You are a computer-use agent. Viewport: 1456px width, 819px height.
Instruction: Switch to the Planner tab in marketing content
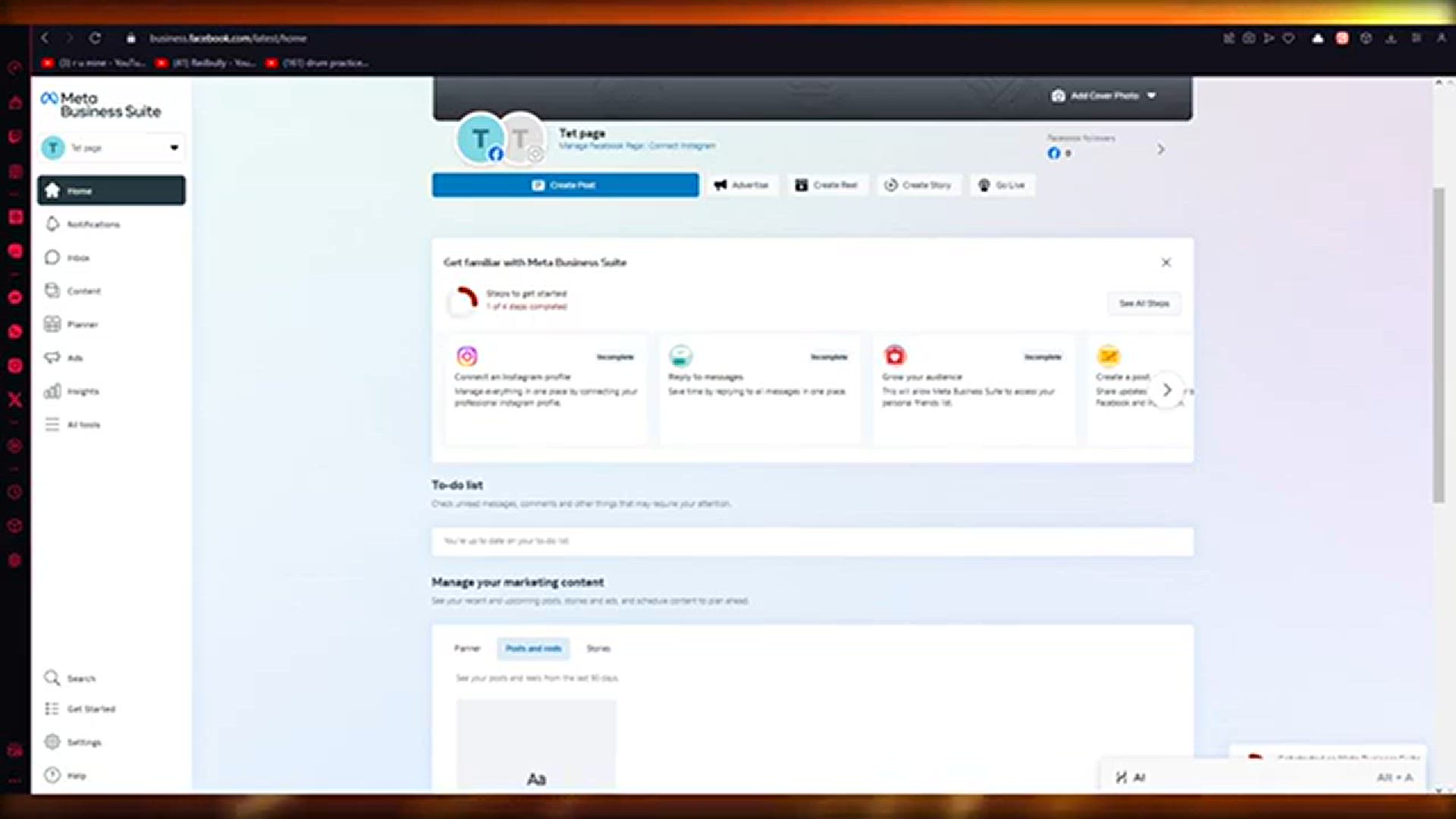(467, 648)
